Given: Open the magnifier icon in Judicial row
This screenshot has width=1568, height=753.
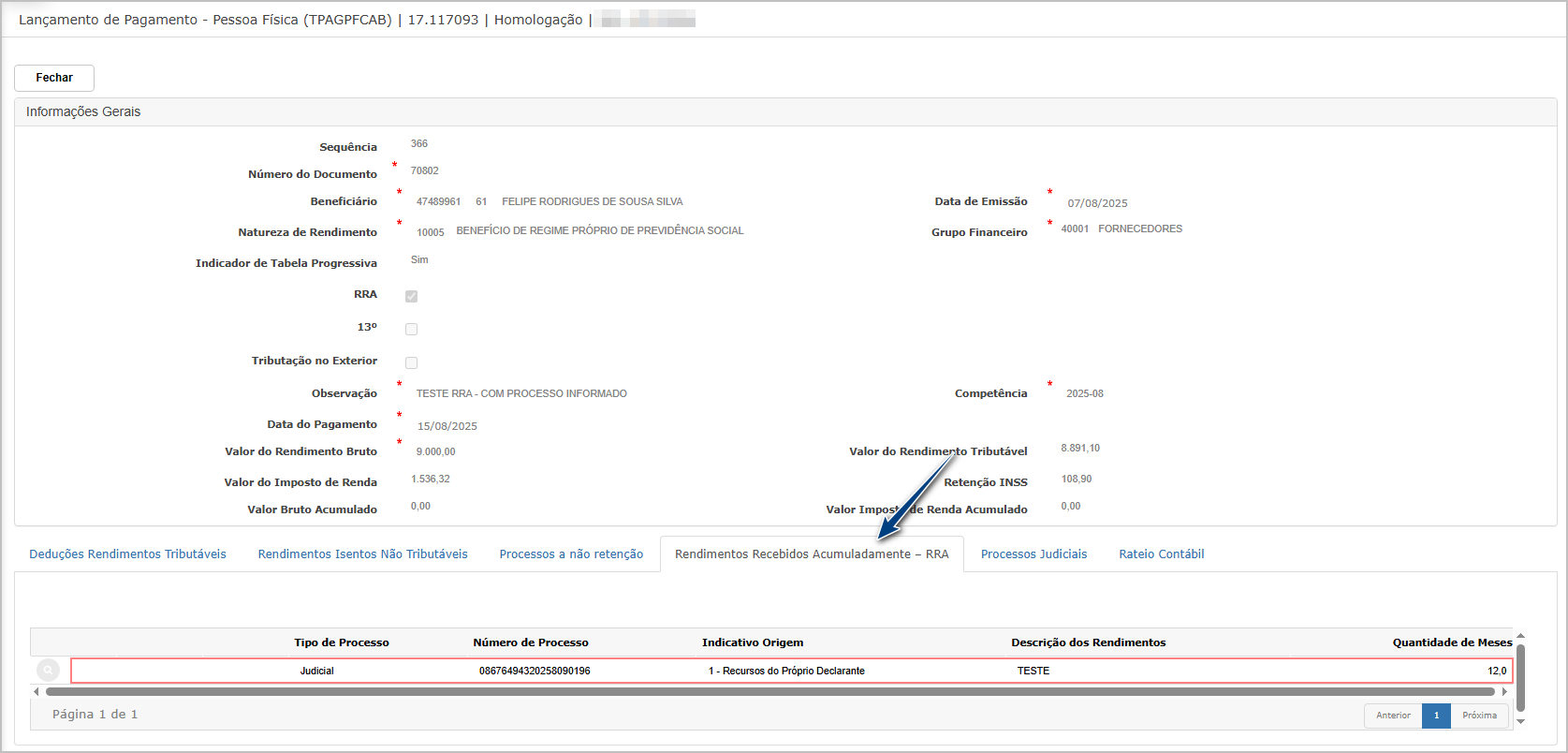Looking at the screenshot, I should coord(48,671).
